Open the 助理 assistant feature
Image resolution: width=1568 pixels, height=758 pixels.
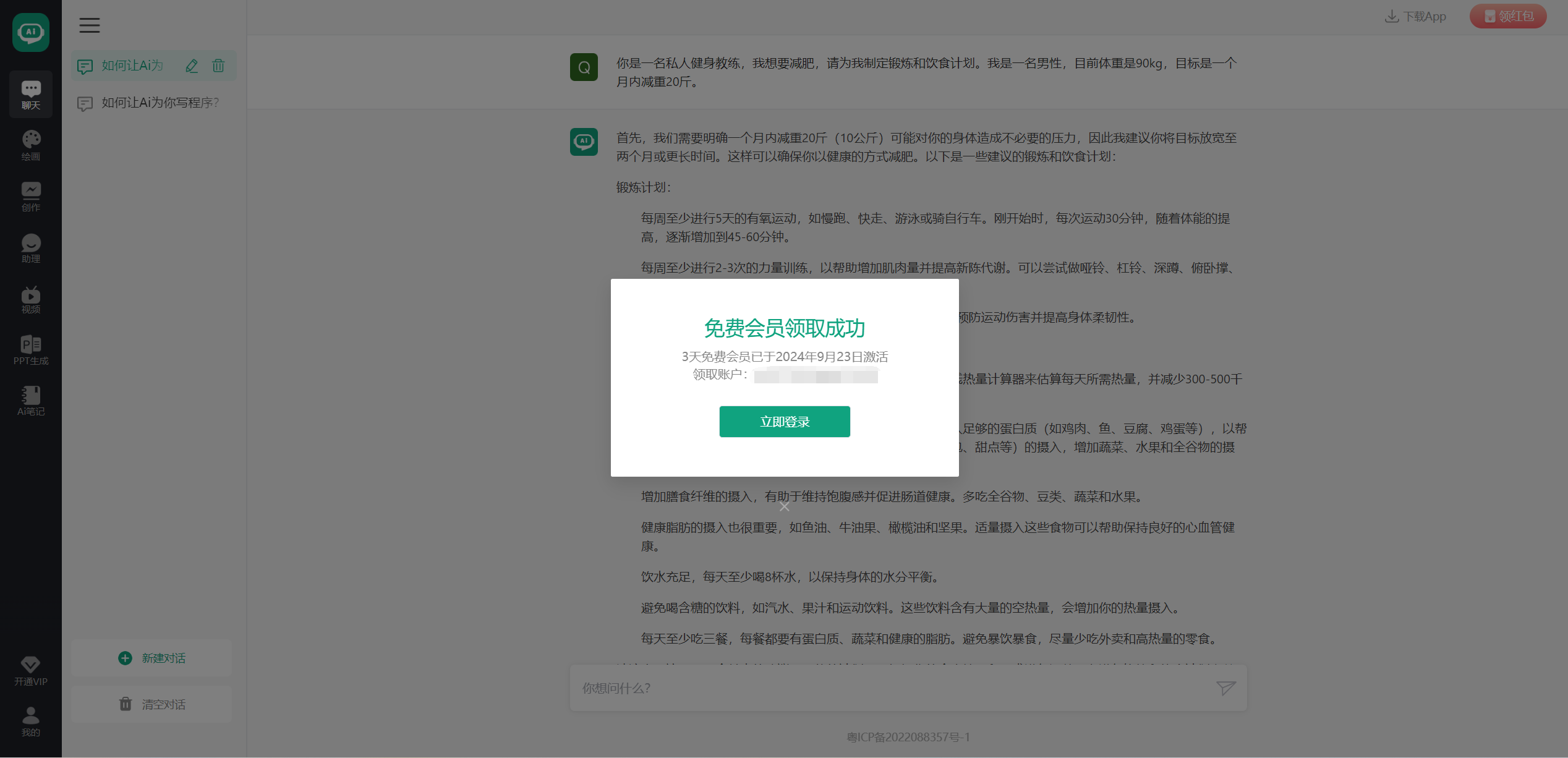click(30, 249)
